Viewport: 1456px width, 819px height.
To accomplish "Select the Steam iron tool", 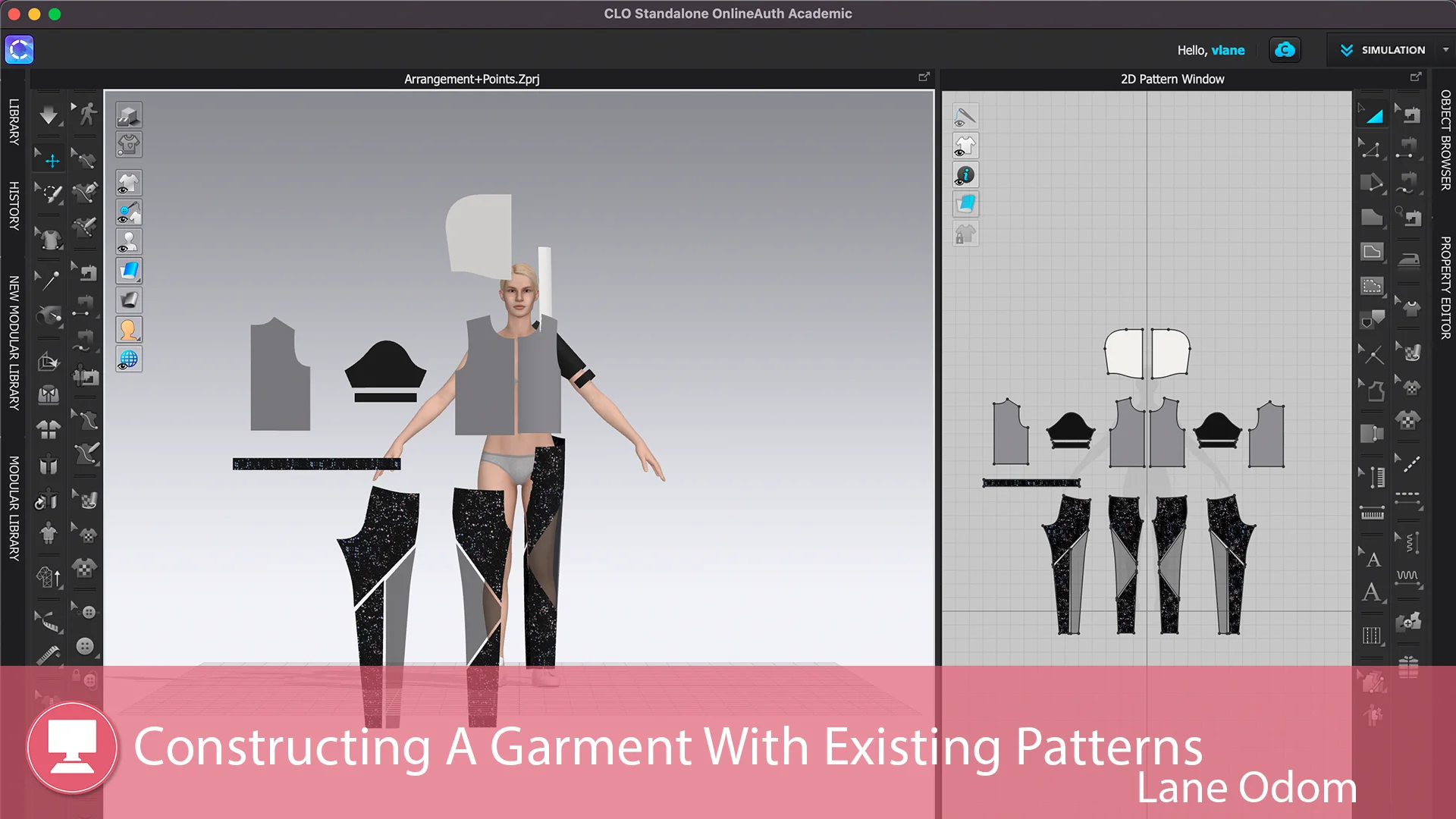I will click(1408, 259).
